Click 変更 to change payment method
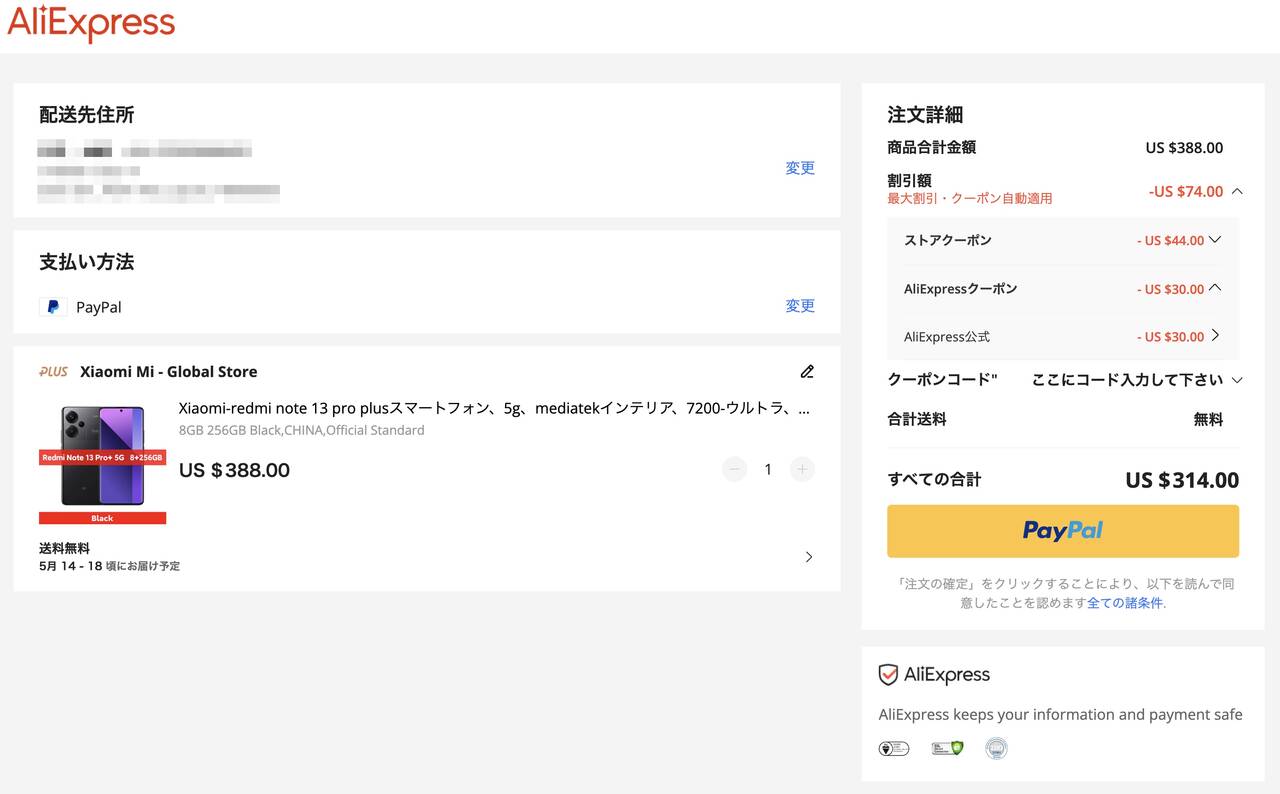This screenshot has height=794, width=1280. [800, 306]
